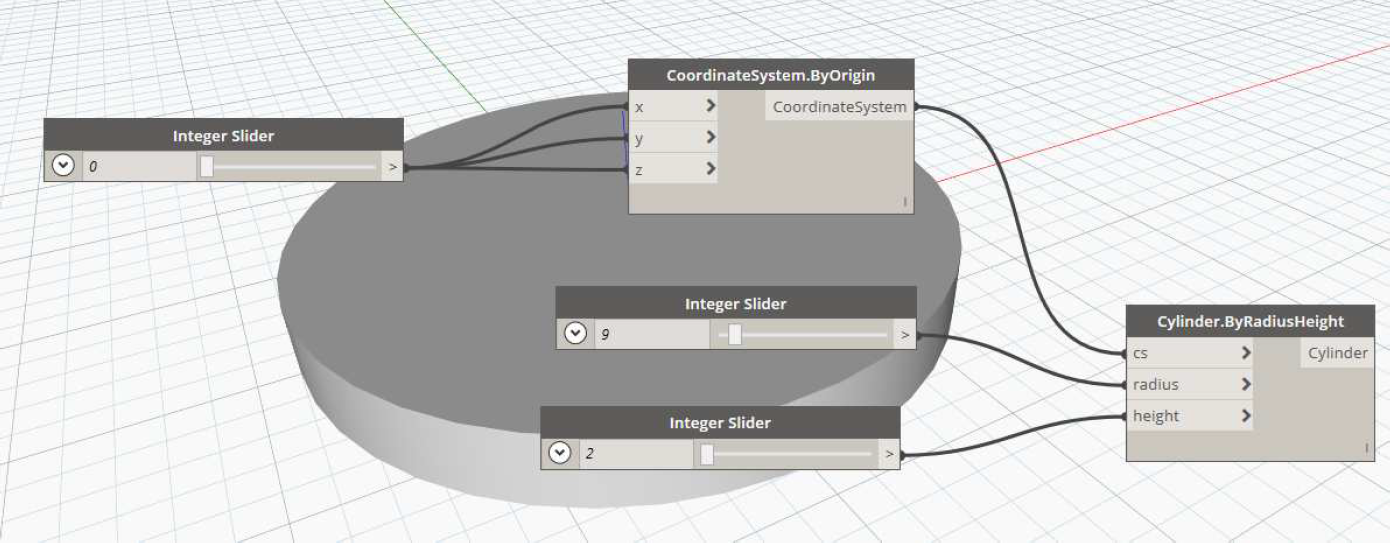
Task: Click the output arrow of slider valued 9
Action: [905, 335]
